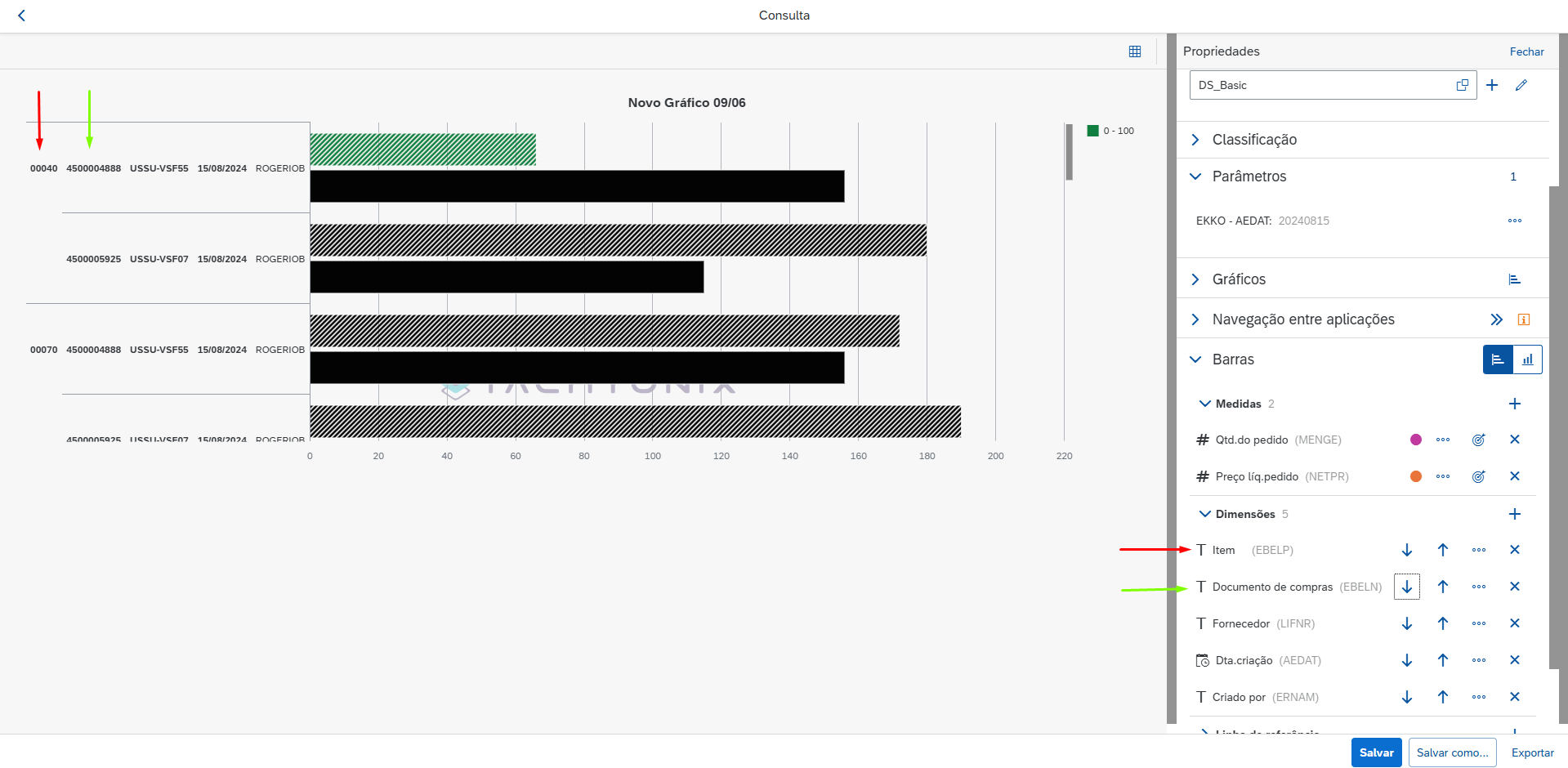
Task: Click the Salvar button
Action: [x=1376, y=752]
